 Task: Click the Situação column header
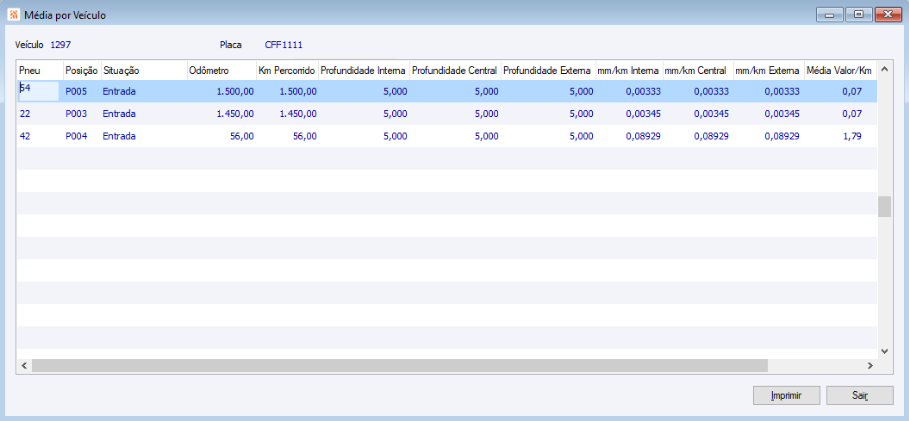click(144, 70)
